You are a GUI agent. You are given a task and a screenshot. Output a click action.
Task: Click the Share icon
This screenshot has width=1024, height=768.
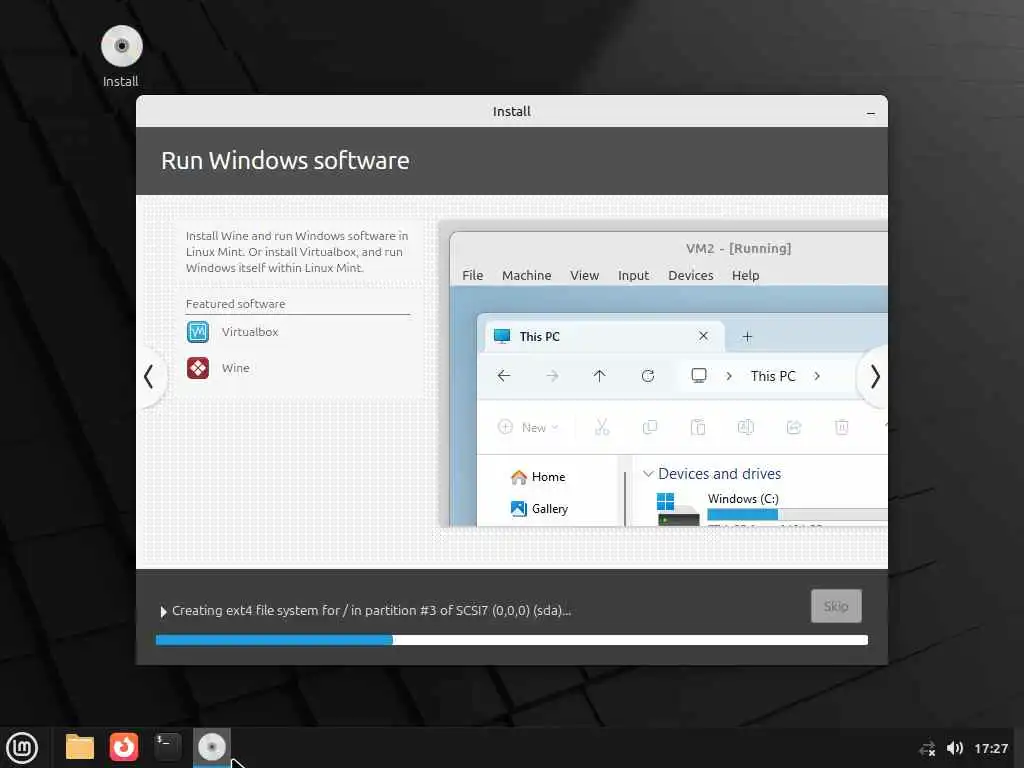pyautogui.click(x=793, y=427)
